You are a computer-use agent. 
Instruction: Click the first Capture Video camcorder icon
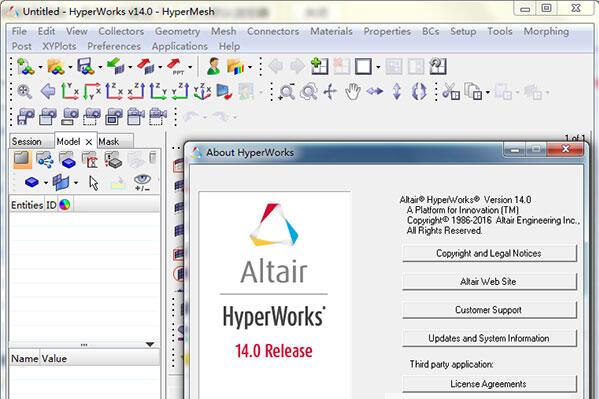pyautogui.click(x=136, y=117)
